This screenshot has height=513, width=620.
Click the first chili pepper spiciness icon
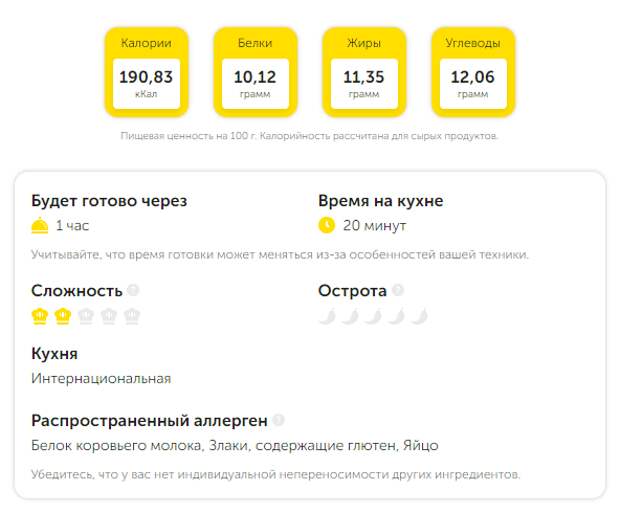pyautogui.click(x=327, y=316)
